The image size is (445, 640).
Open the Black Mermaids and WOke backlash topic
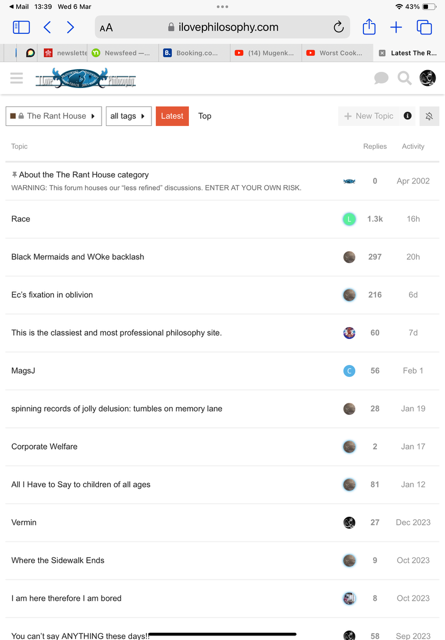click(x=78, y=257)
